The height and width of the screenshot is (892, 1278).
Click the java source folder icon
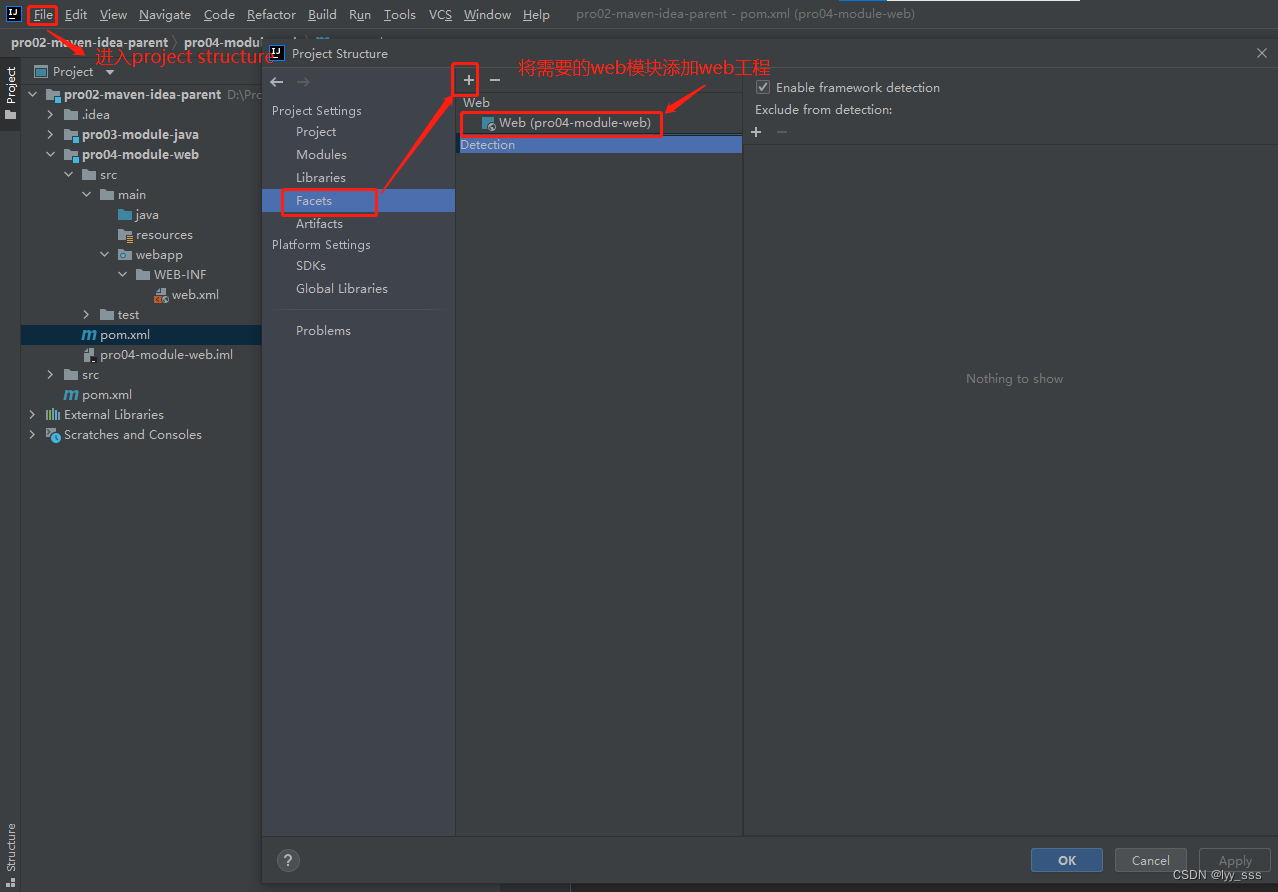coord(125,215)
